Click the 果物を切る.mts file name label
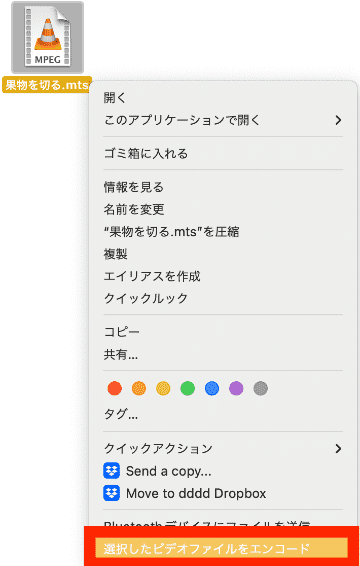 pos(47,85)
